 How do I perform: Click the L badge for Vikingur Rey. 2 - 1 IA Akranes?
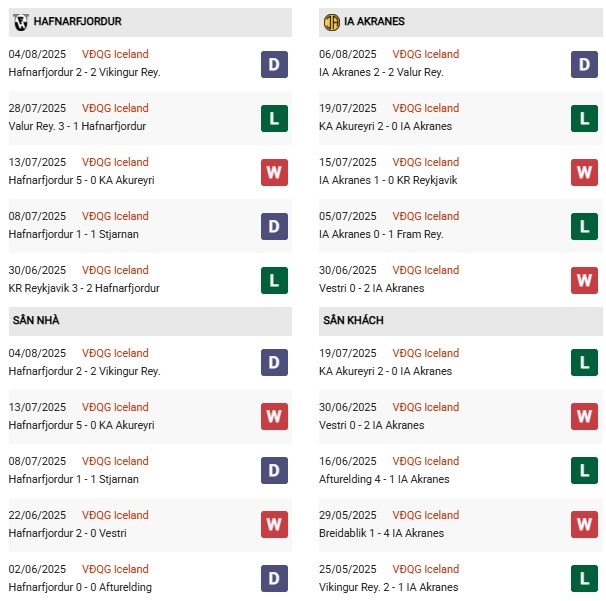pos(585,579)
